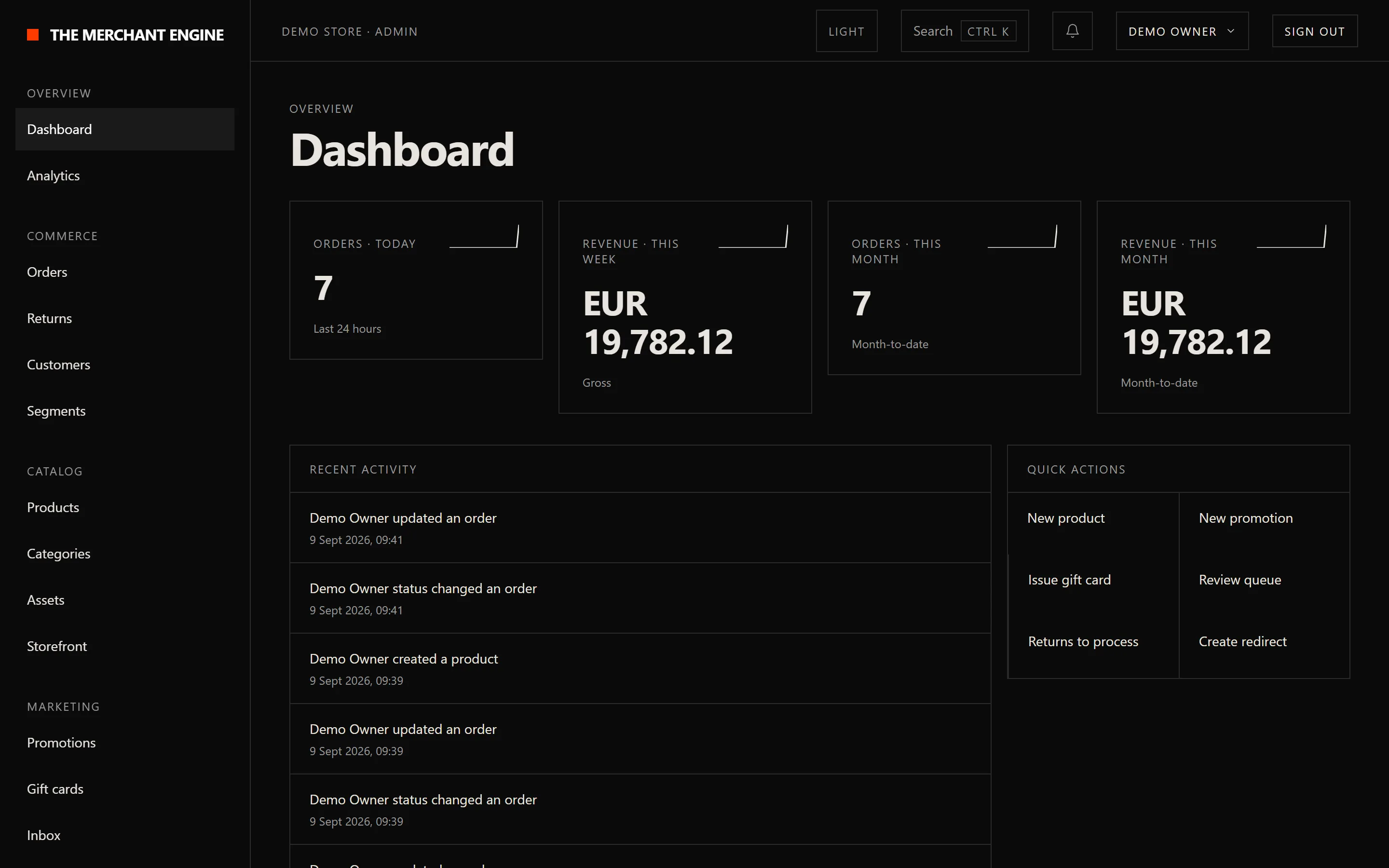
Task: Open the Categories page
Action: (x=124, y=554)
